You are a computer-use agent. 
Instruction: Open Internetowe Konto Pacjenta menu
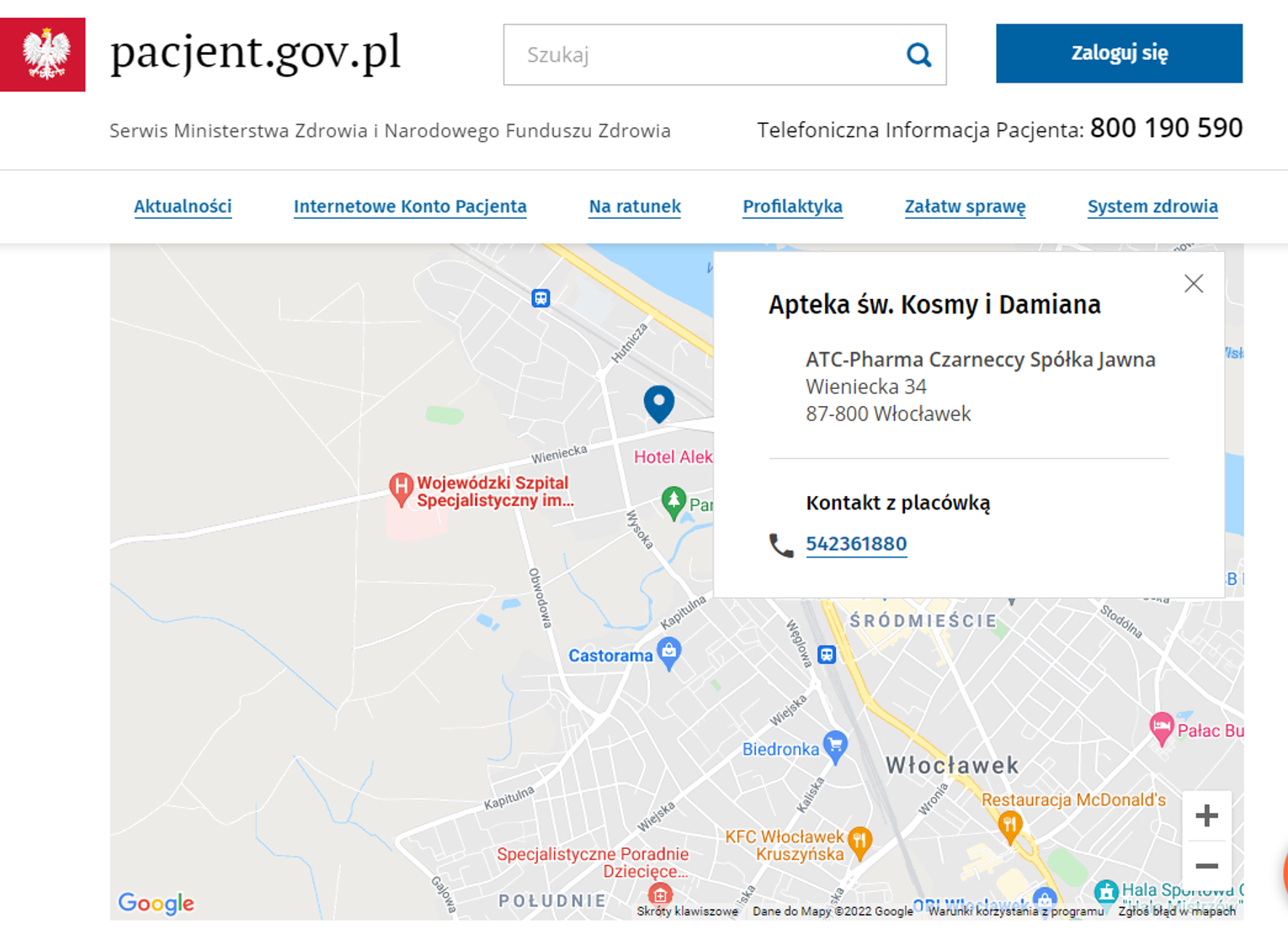410,206
